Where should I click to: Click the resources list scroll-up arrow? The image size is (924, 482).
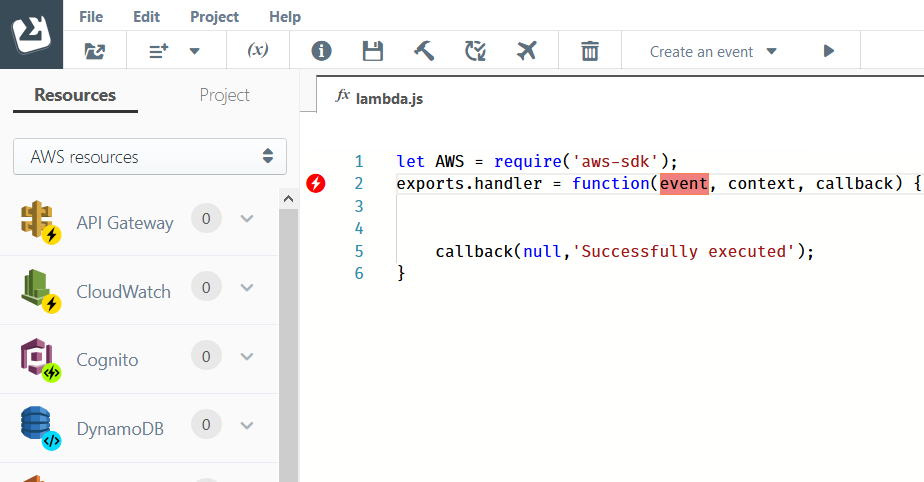coord(288,199)
